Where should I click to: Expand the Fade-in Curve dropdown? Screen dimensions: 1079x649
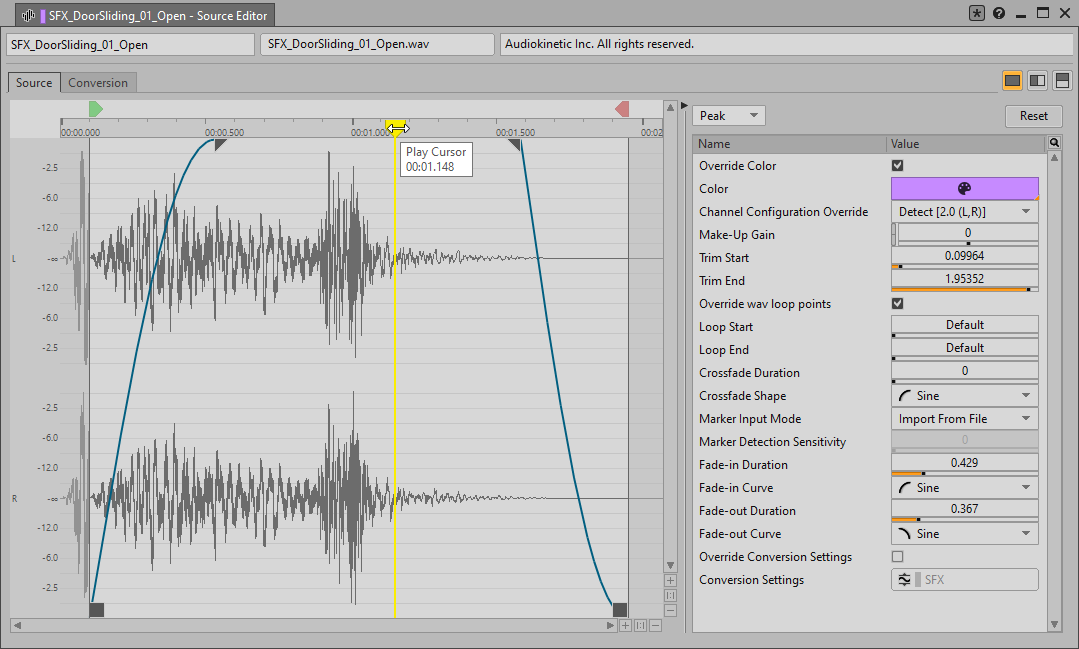point(964,488)
